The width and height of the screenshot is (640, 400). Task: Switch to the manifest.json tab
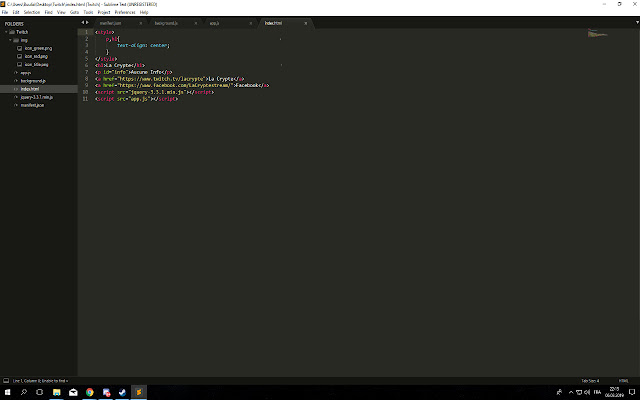[x=111, y=21]
